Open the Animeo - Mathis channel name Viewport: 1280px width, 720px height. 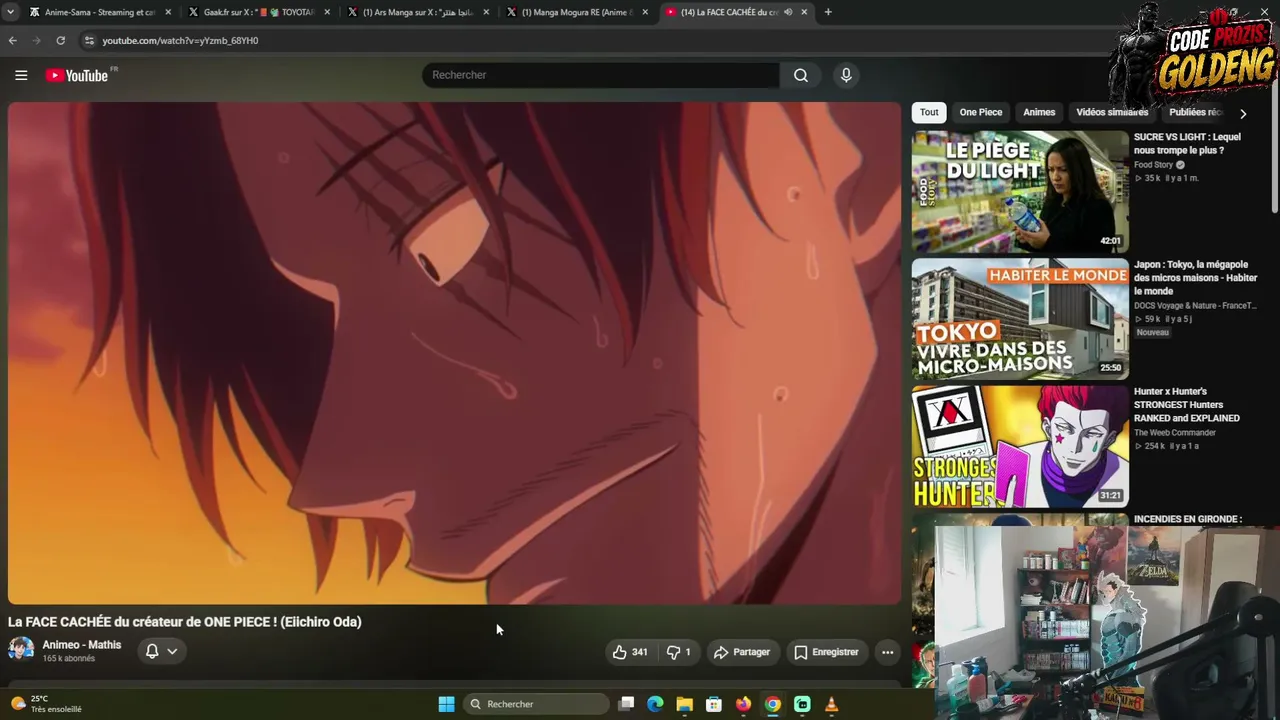(82, 645)
